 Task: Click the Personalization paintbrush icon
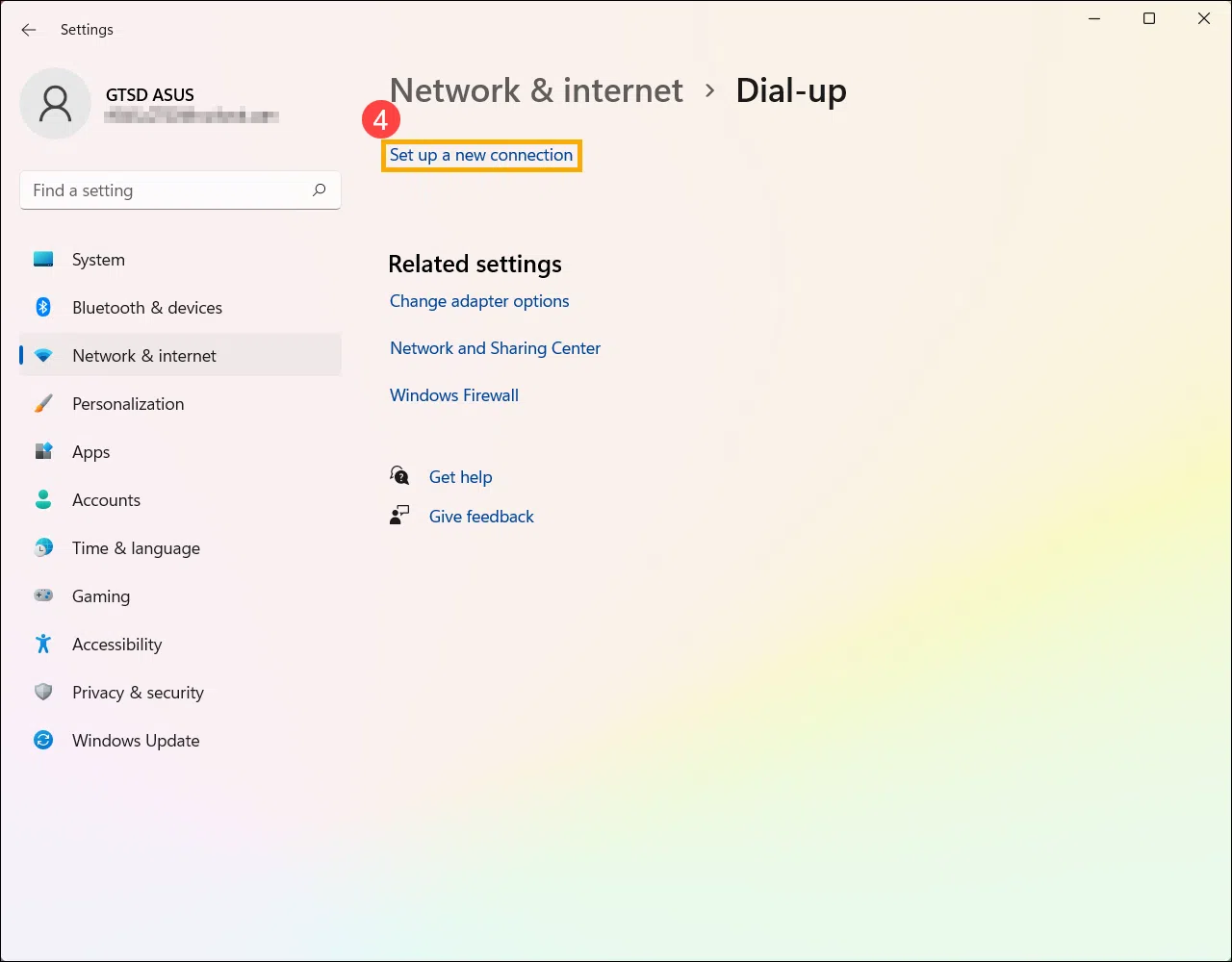click(x=43, y=404)
